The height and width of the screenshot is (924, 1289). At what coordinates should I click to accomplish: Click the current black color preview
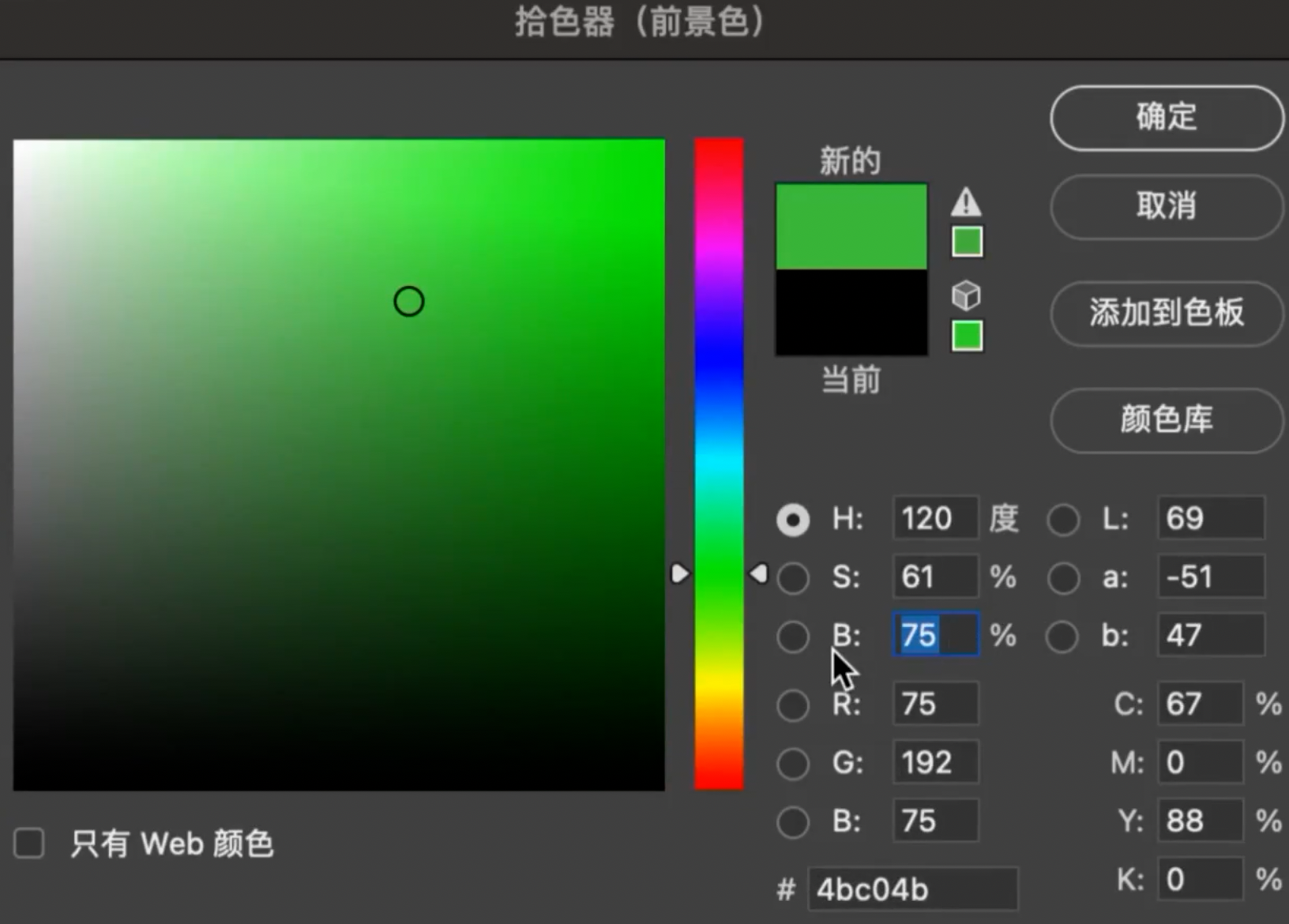[851, 313]
